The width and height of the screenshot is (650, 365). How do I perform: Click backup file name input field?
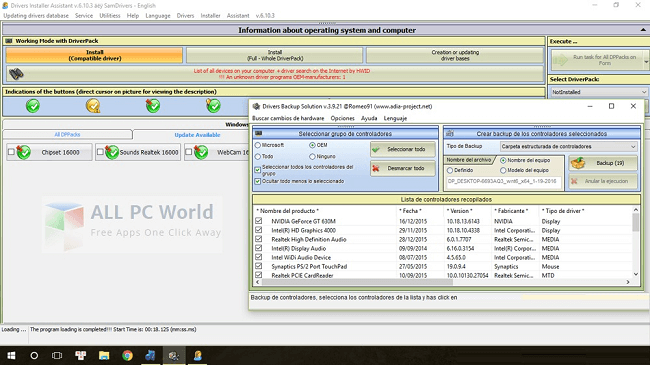504,181
